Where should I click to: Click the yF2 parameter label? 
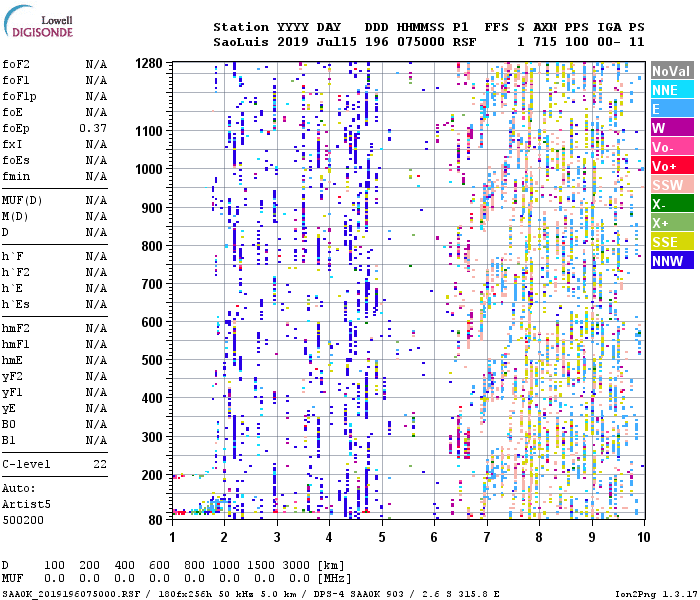tap(12, 376)
